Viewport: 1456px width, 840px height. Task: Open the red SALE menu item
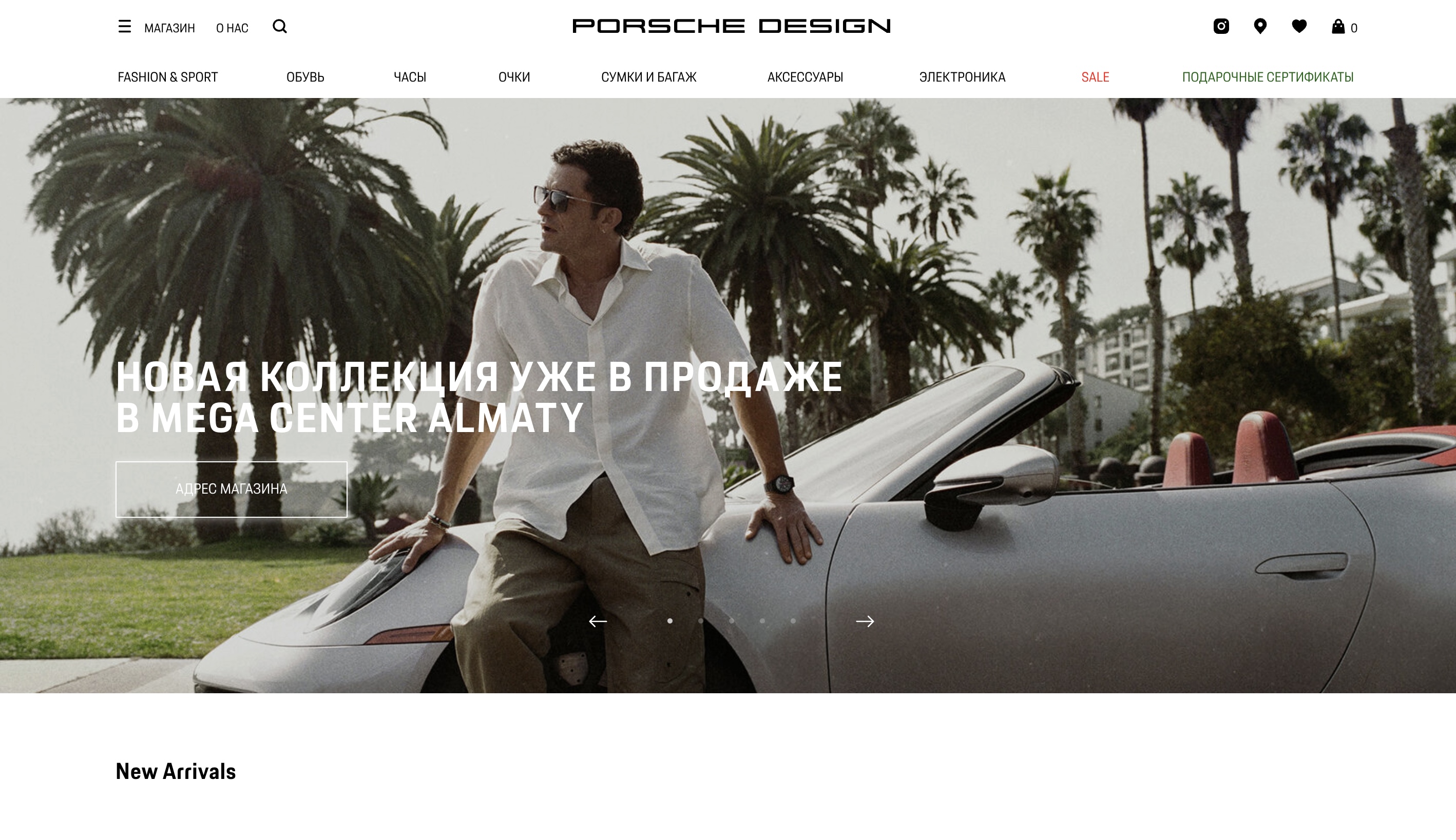[1095, 77]
